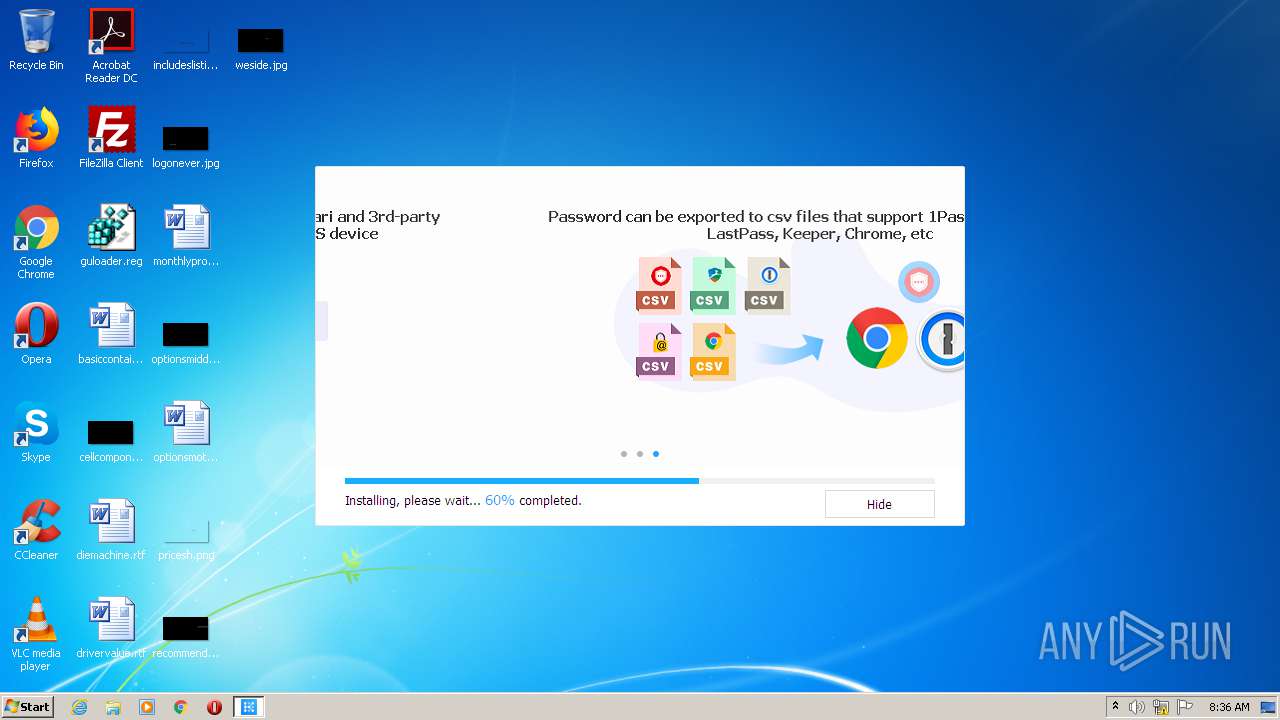
Task: Select the basiccontai Word document
Action: [111, 334]
